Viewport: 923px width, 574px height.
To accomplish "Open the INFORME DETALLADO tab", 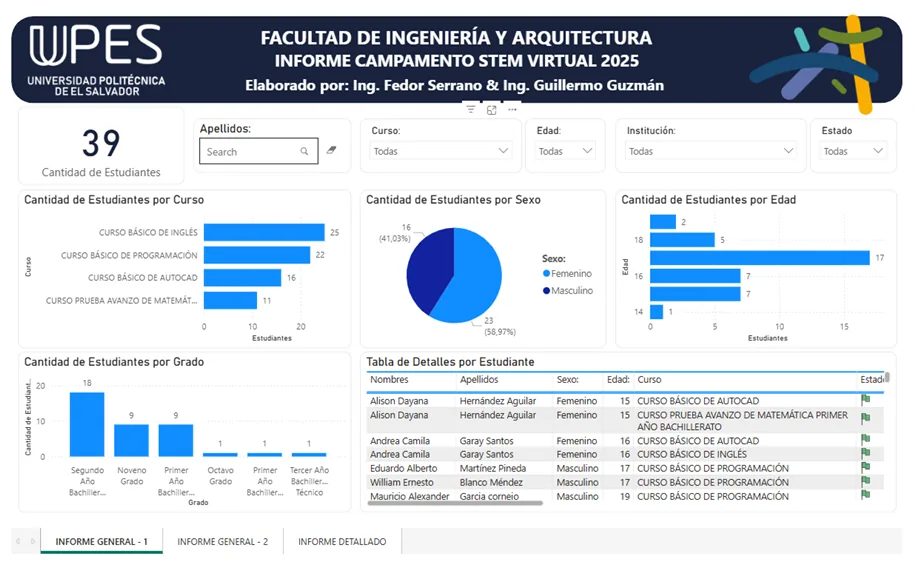I will coord(342,541).
